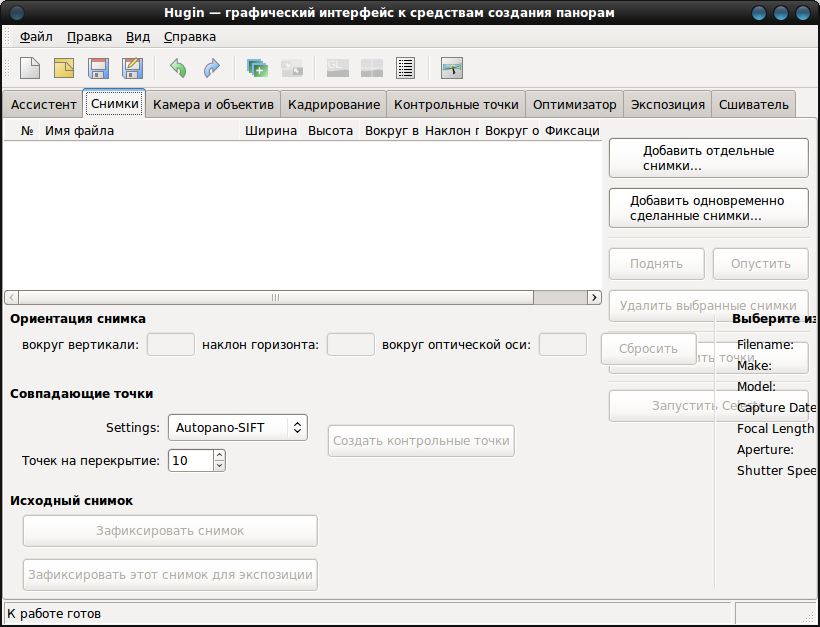Go to the Кадрирование tab

(334, 105)
